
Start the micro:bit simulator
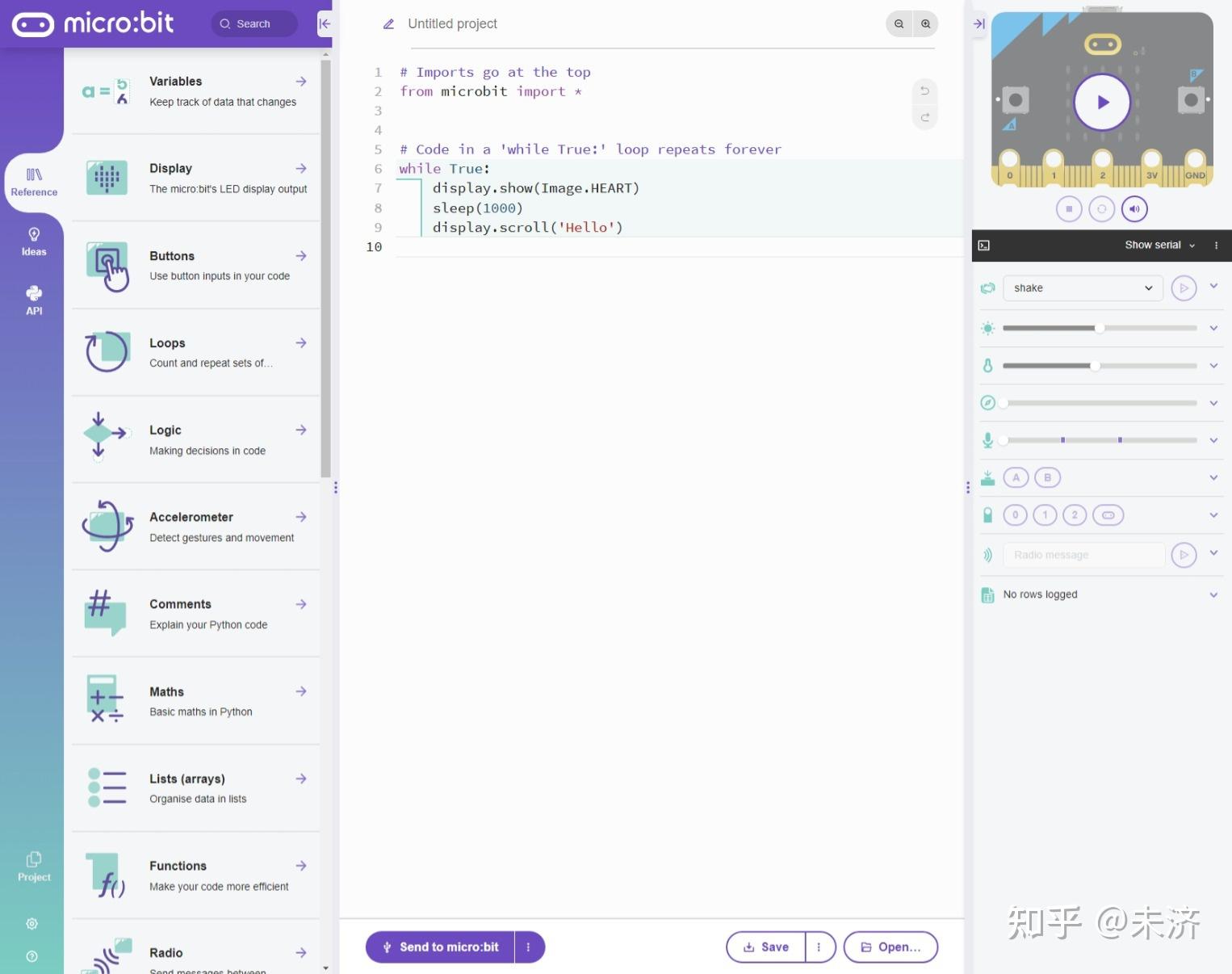point(1102,102)
